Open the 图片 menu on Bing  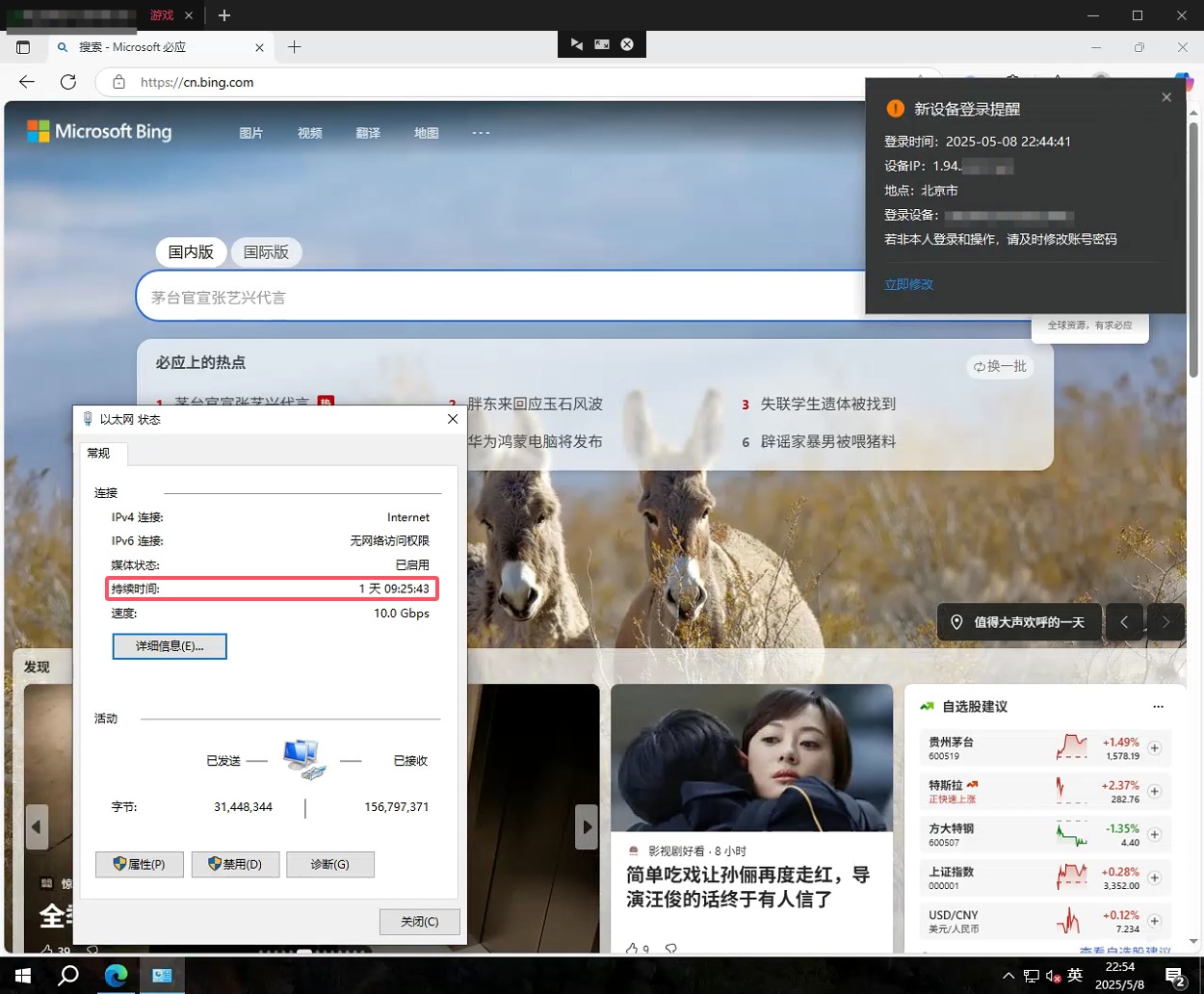tap(251, 133)
